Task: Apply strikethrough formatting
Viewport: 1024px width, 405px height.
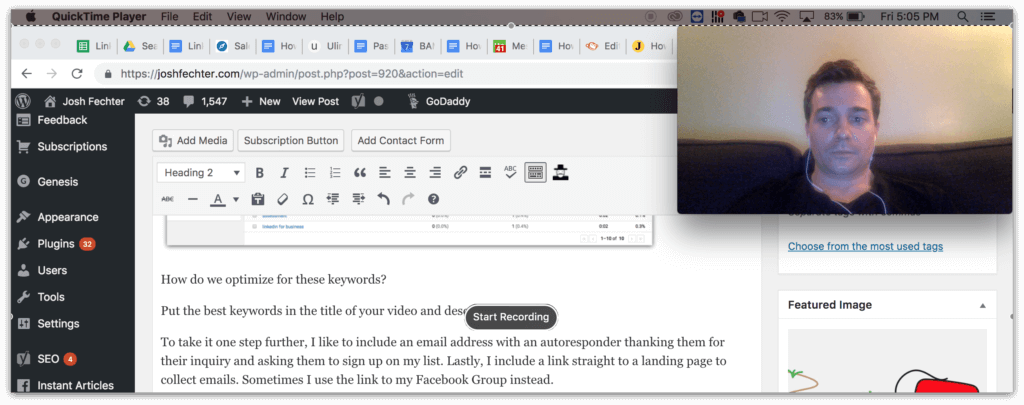Action: click(167, 199)
